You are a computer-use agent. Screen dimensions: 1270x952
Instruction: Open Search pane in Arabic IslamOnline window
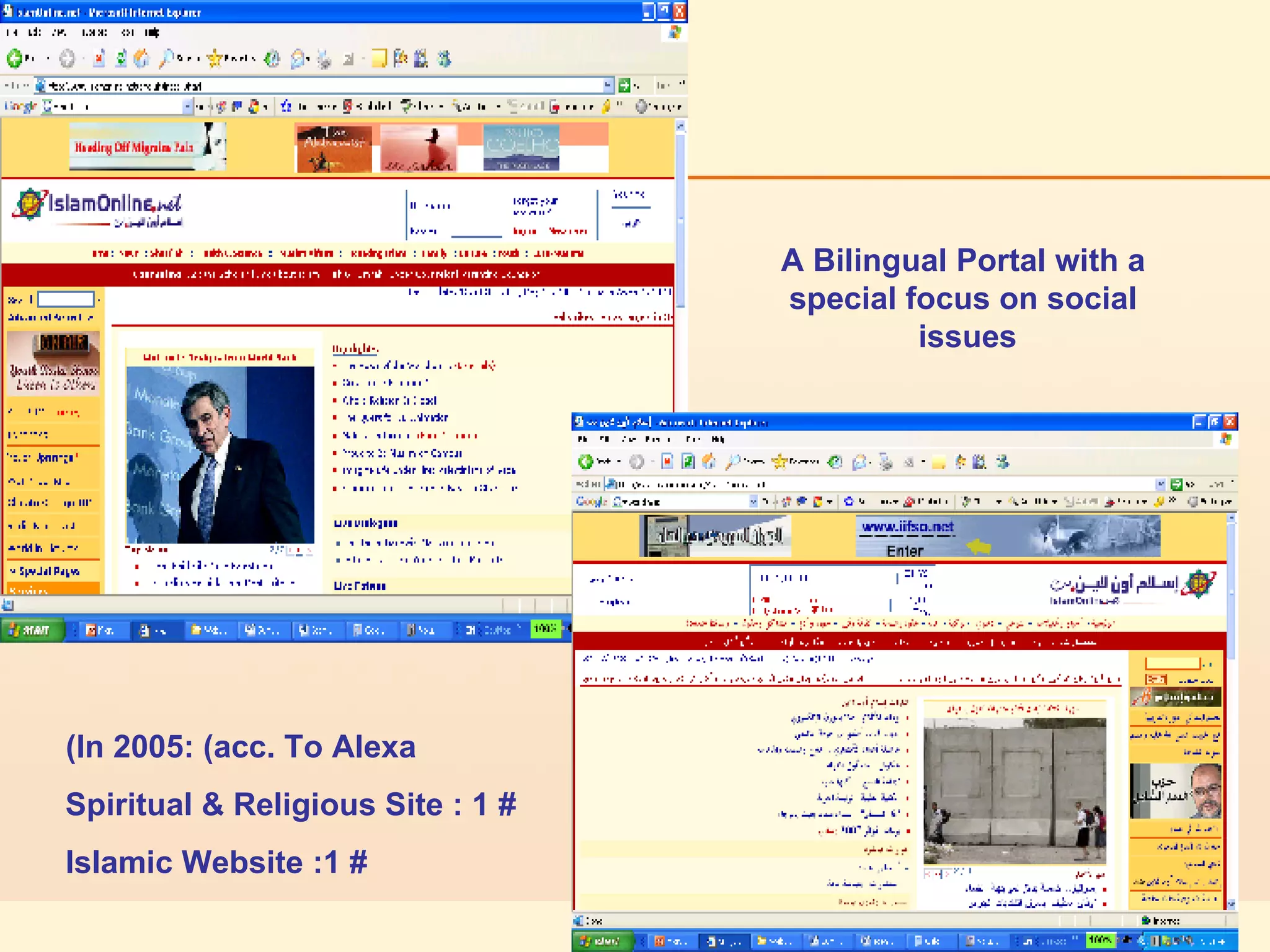(744, 462)
